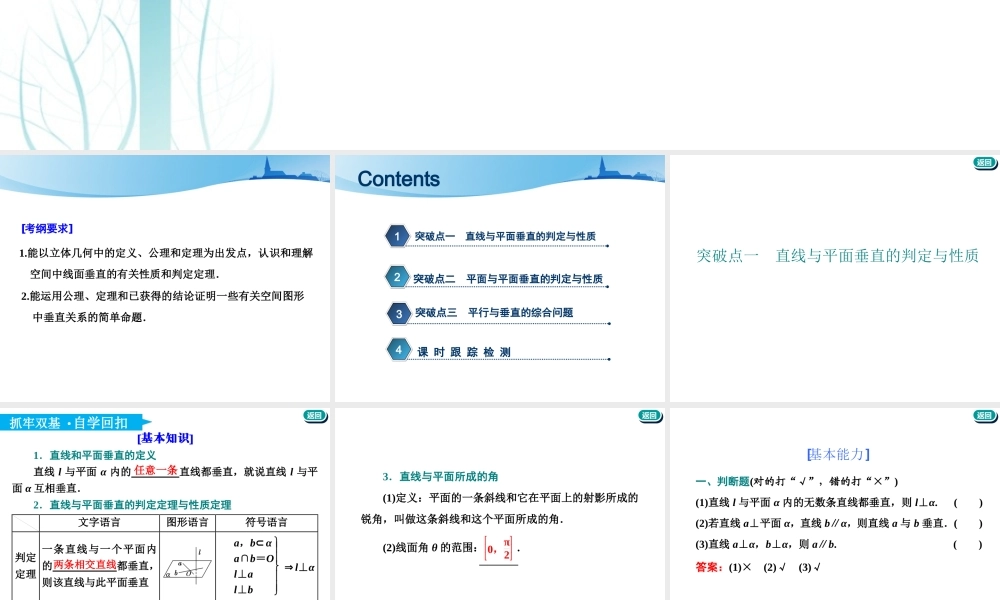Select the 抓牢双基·自学回扣 banner tab
1000x600 pixels.
click(70, 422)
